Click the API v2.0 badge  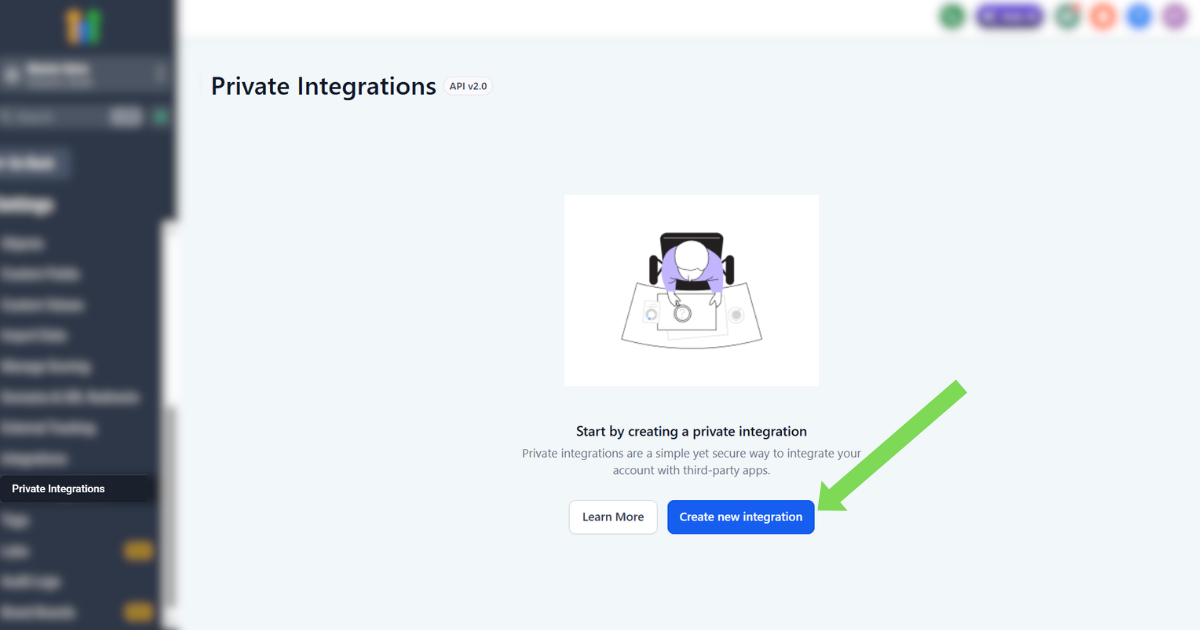click(468, 86)
